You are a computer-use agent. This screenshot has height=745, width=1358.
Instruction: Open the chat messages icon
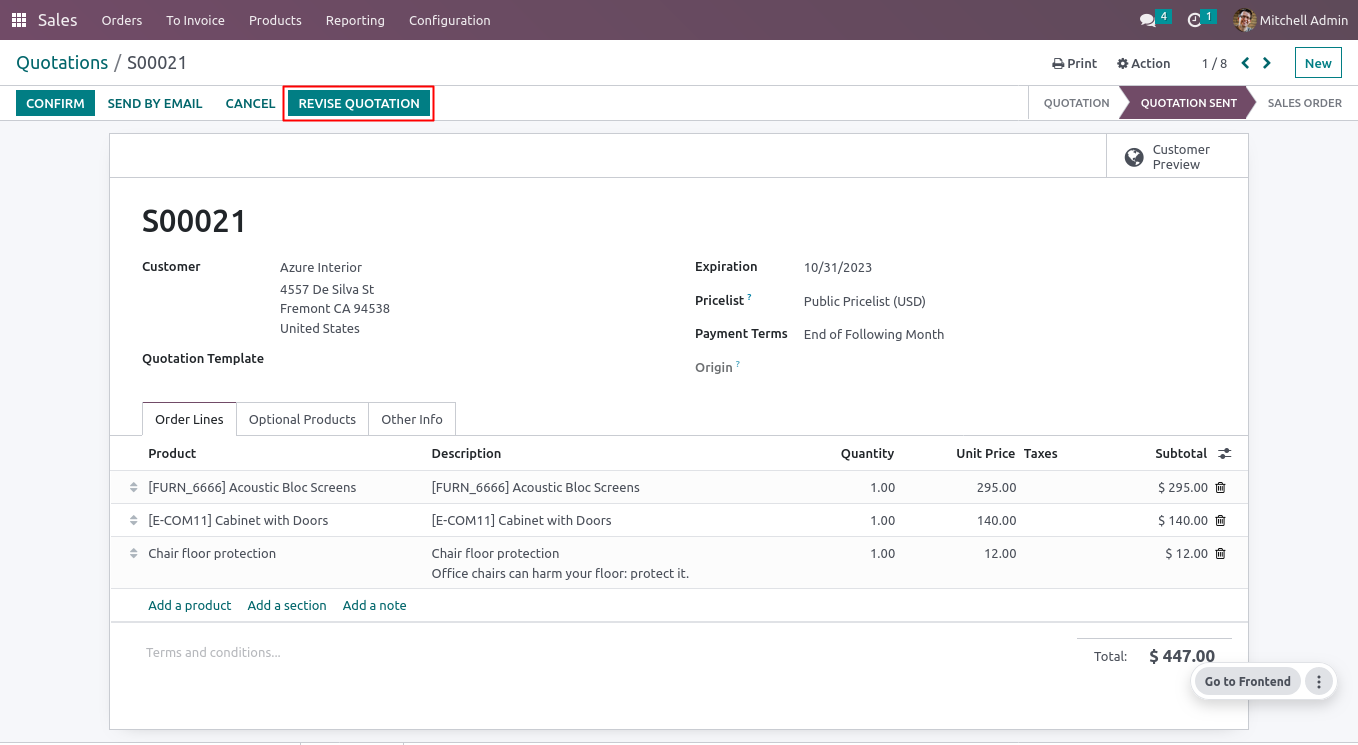pos(1148,20)
